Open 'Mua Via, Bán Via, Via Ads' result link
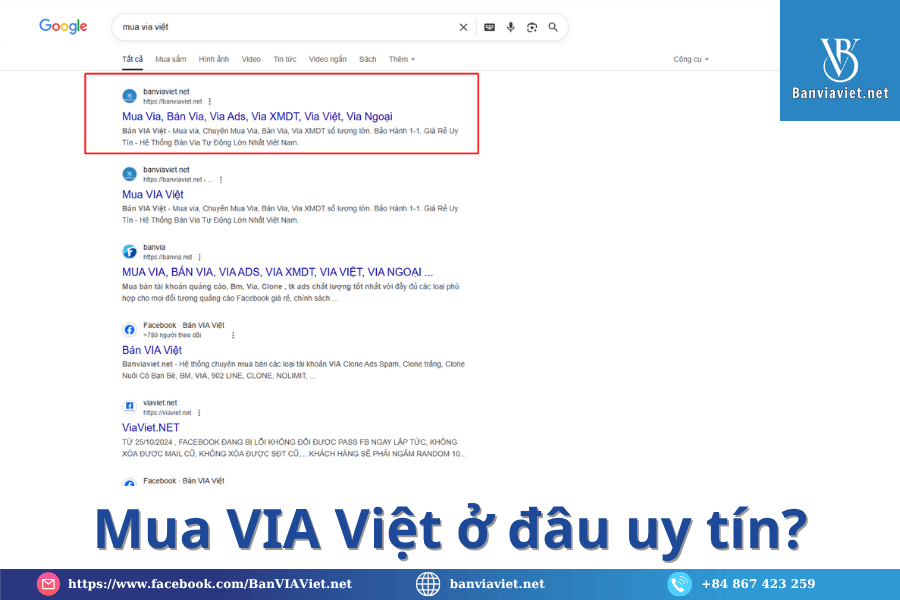Image resolution: width=900 pixels, height=600 pixels. tap(257, 117)
